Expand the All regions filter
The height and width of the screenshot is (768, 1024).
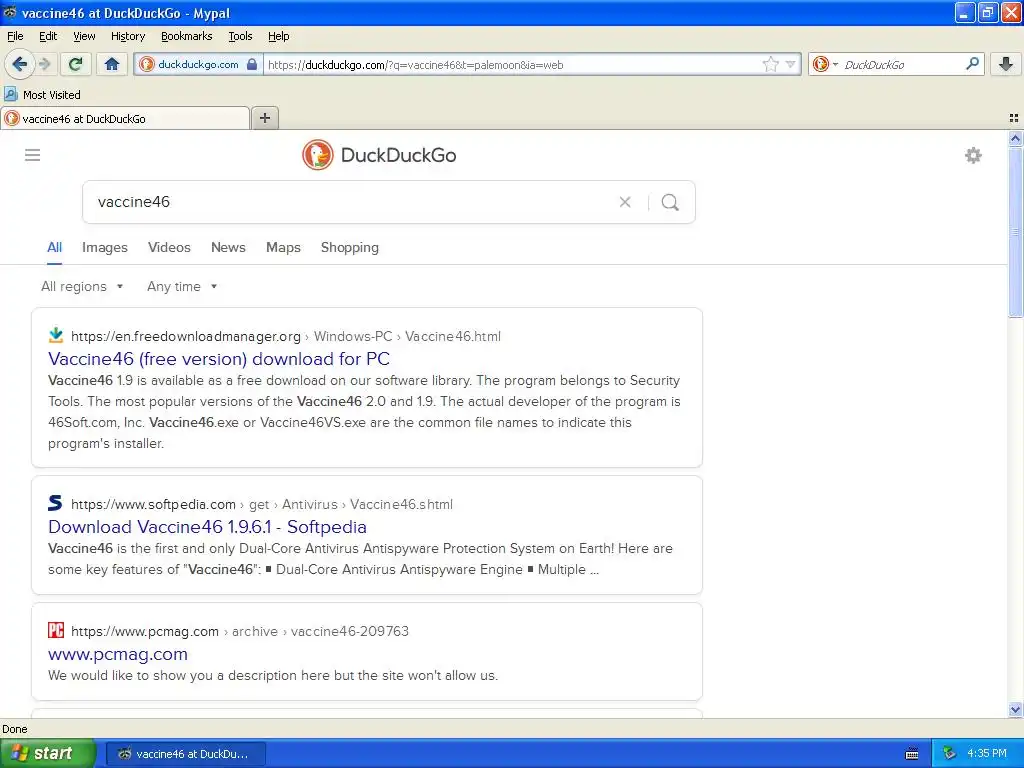82,286
